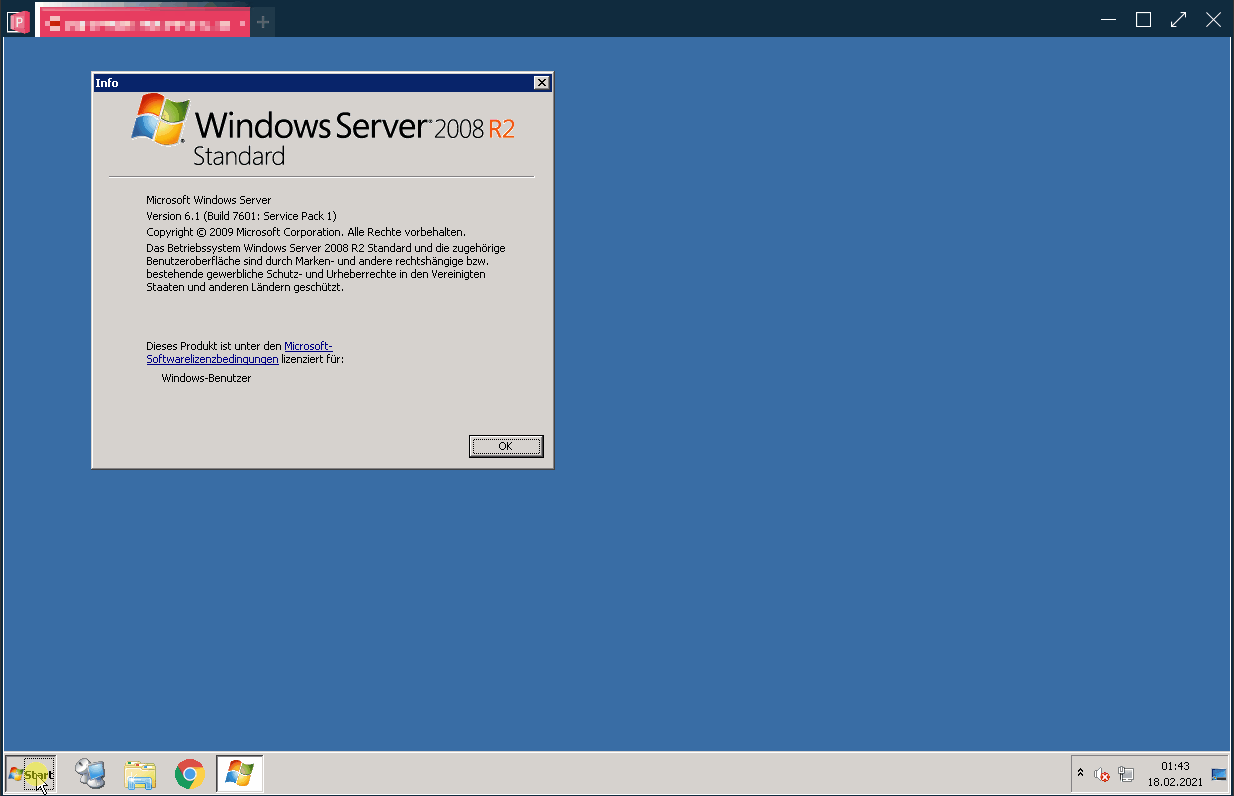Open the muted volume tray icon
Viewport: 1234px width, 796px height.
pos(1102,774)
